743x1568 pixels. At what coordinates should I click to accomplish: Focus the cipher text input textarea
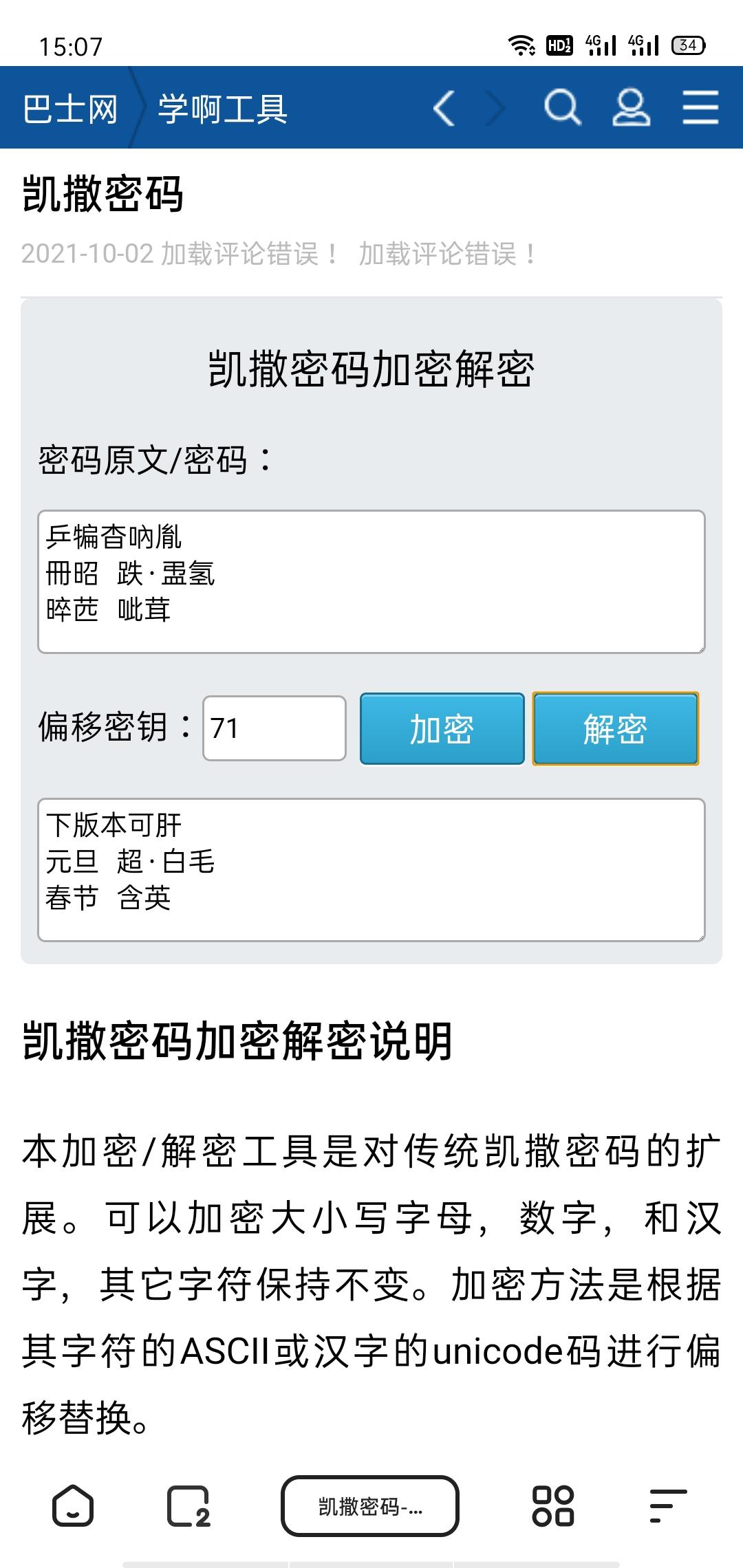click(x=371, y=582)
